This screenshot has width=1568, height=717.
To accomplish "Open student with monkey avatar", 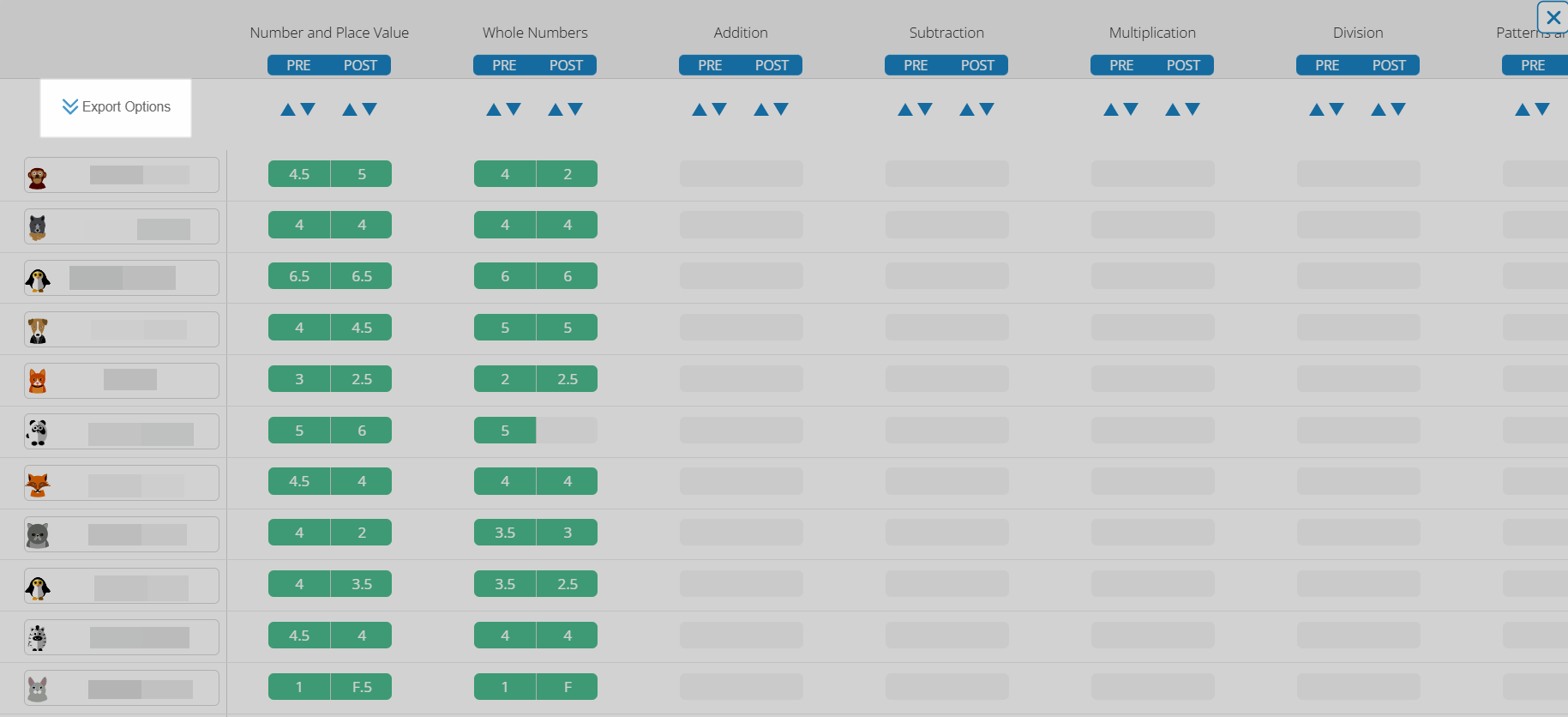I will coord(122,175).
